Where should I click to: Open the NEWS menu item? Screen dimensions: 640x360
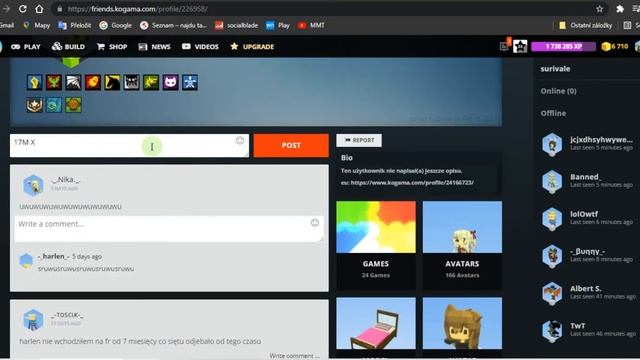coord(154,47)
